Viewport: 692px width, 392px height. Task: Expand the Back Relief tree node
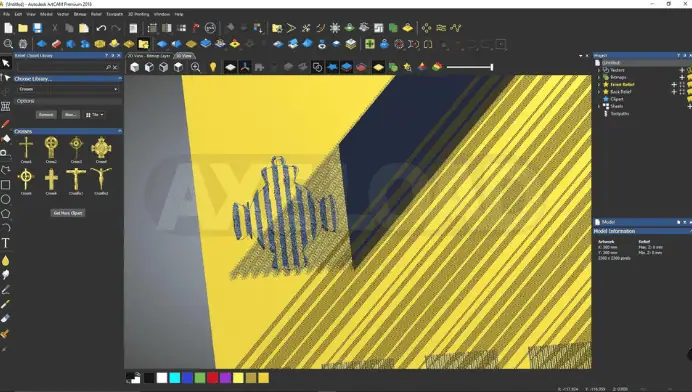[x=599, y=92]
